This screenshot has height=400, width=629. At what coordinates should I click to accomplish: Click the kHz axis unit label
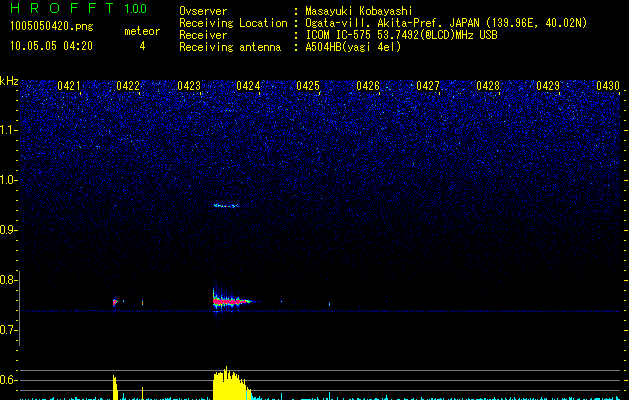click(x=9, y=81)
